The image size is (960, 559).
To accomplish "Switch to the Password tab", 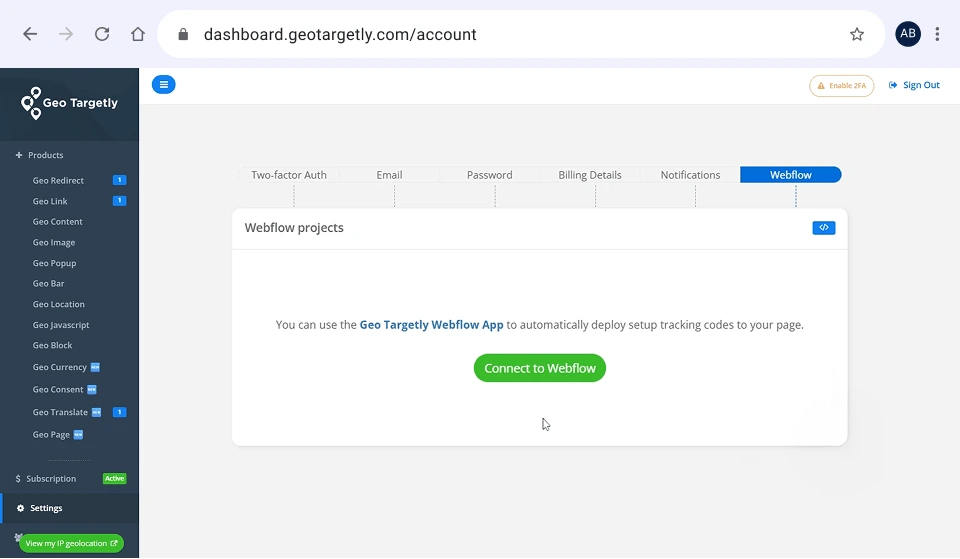I will click(x=490, y=175).
